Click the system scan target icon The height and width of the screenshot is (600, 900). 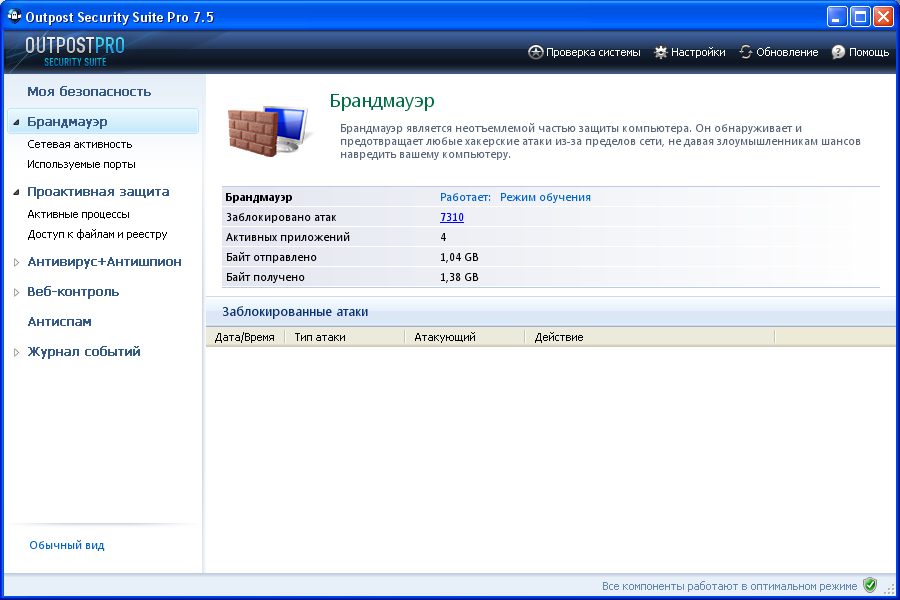pos(535,52)
